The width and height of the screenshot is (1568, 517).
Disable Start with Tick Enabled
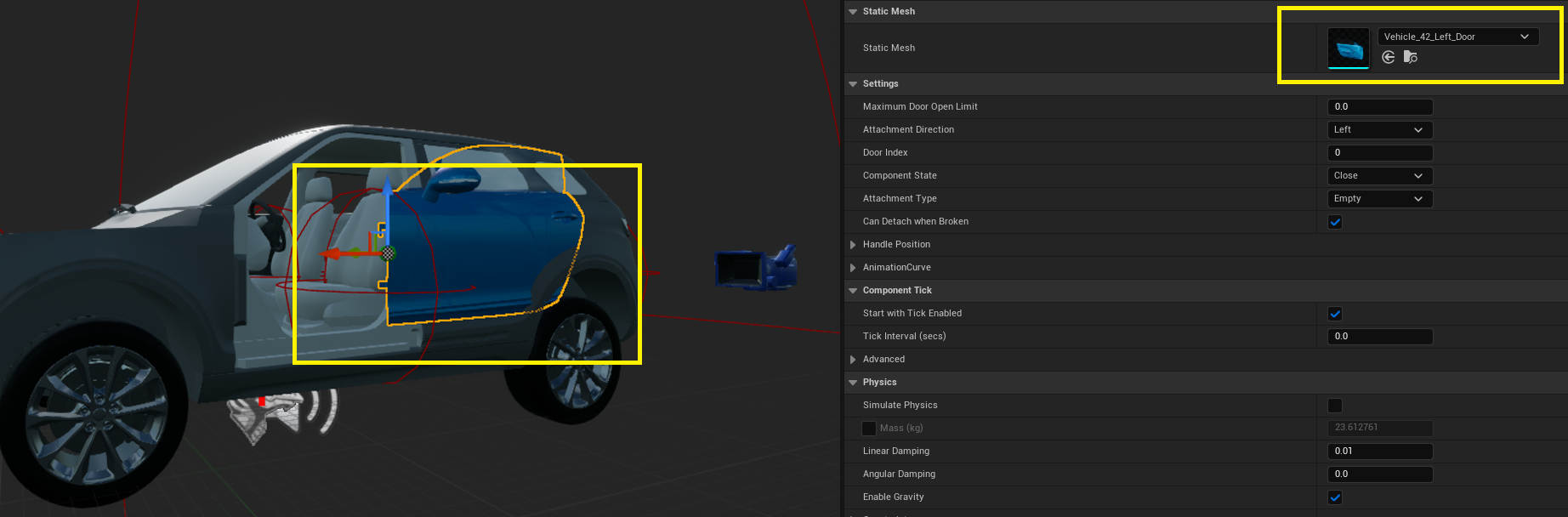point(1335,314)
